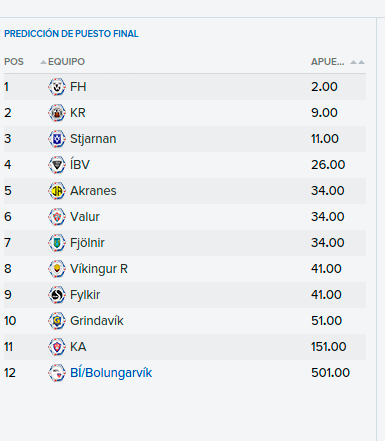
Task: Click the Grindavík club crest
Action: (x=57, y=321)
